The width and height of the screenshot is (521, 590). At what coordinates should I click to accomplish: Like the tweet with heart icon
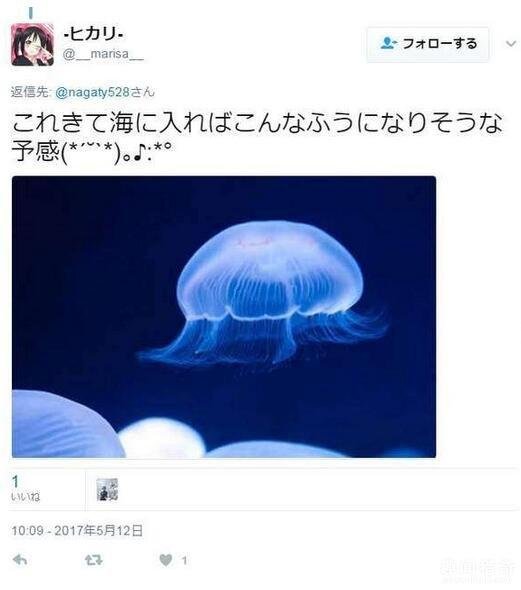(x=166, y=560)
